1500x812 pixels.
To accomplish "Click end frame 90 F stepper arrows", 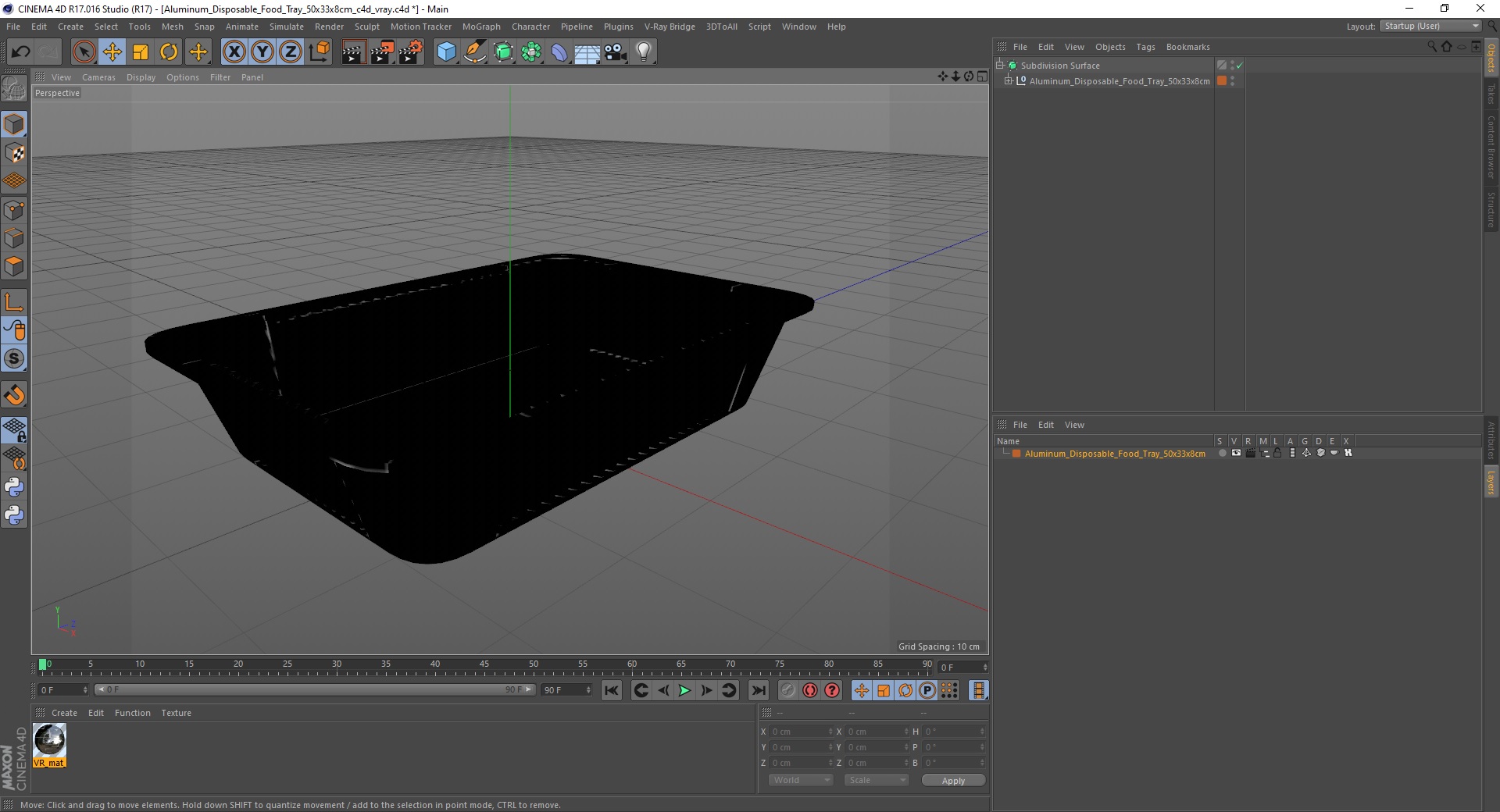I will [x=588, y=690].
